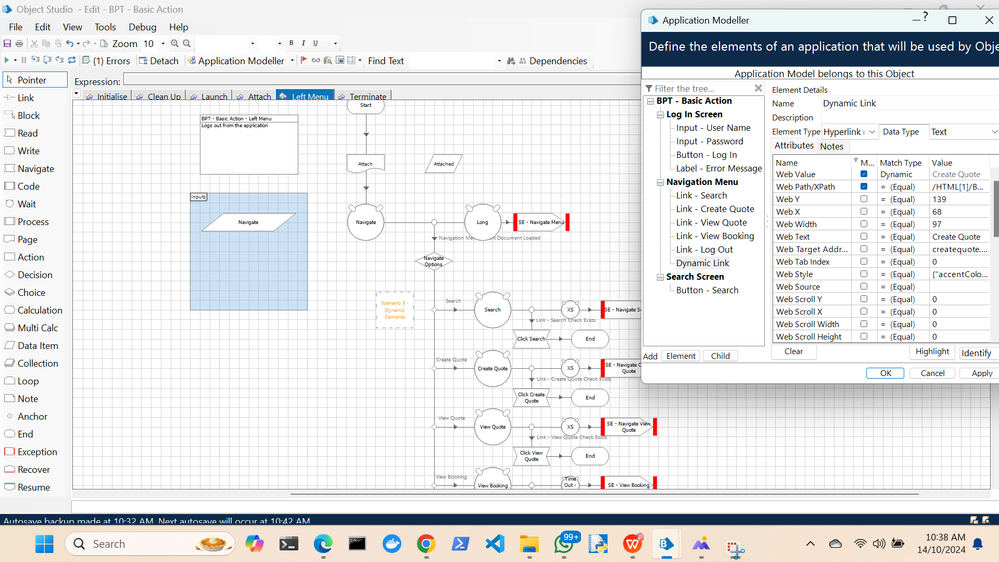Viewport: 999px width, 562px height.
Task: Open Microsoft Edge from the taskbar
Action: (x=322, y=544)
